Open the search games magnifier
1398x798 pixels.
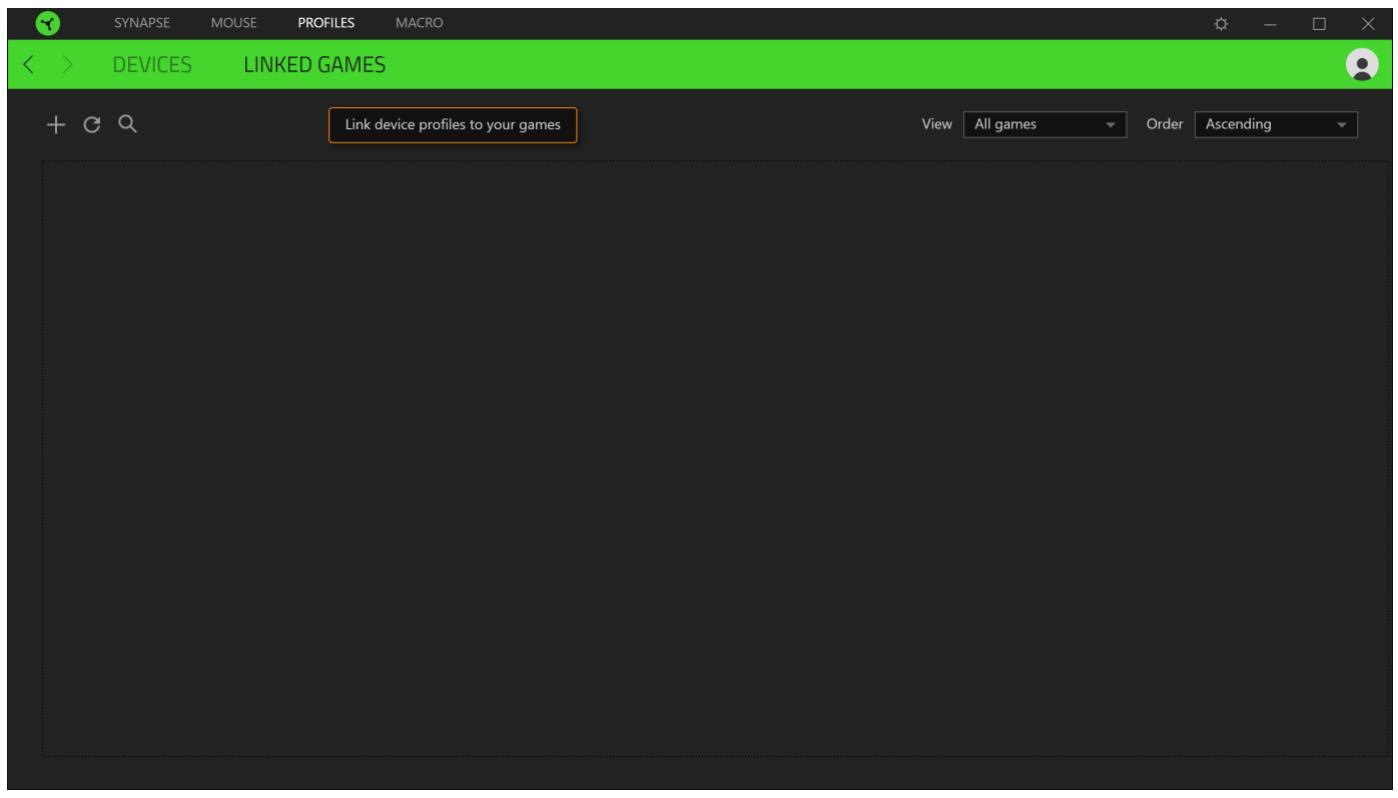click(127, 124)
